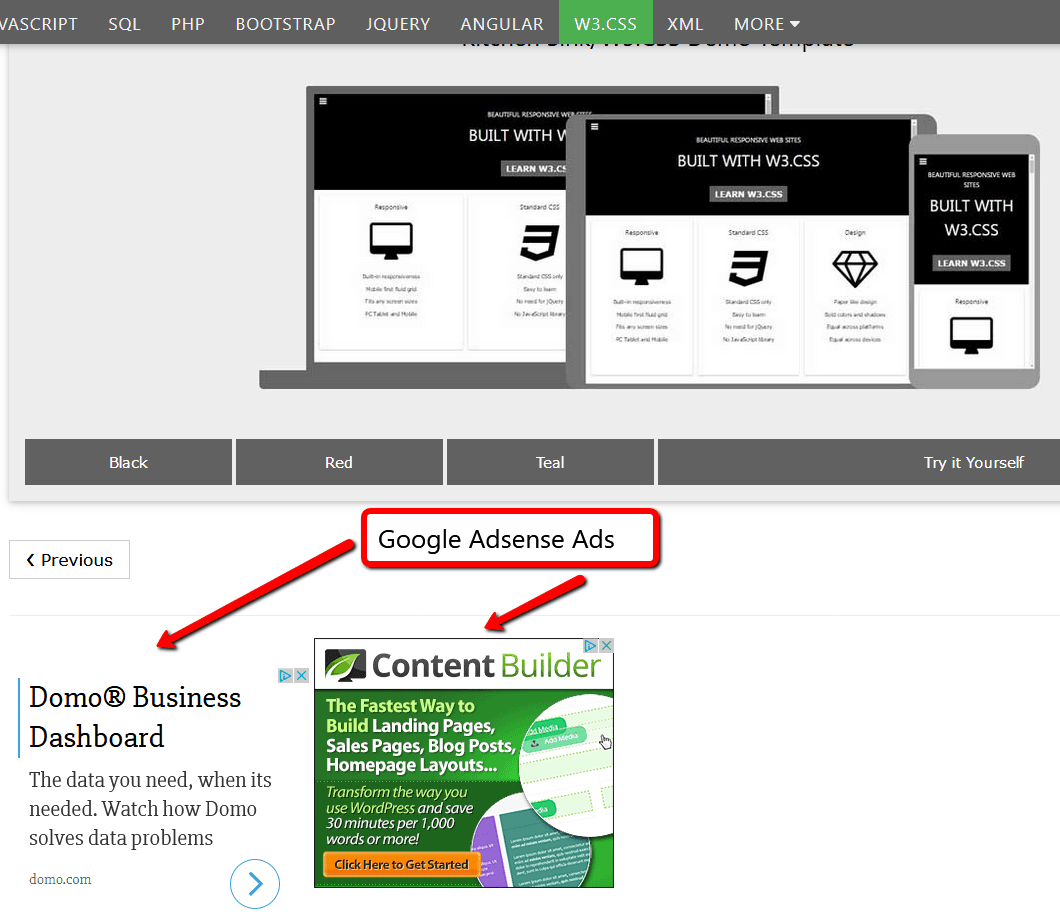Expand the MORE dropdown menu
The height and width of the screenshot is (918, 1060).
(x=767, y=24)
